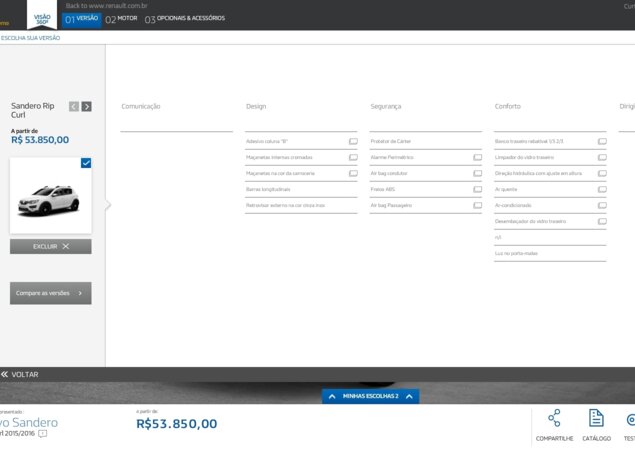Open info bubble for Adesivo coluna B
This screenshot has height=450, width=635.
(x=353, y=141)
